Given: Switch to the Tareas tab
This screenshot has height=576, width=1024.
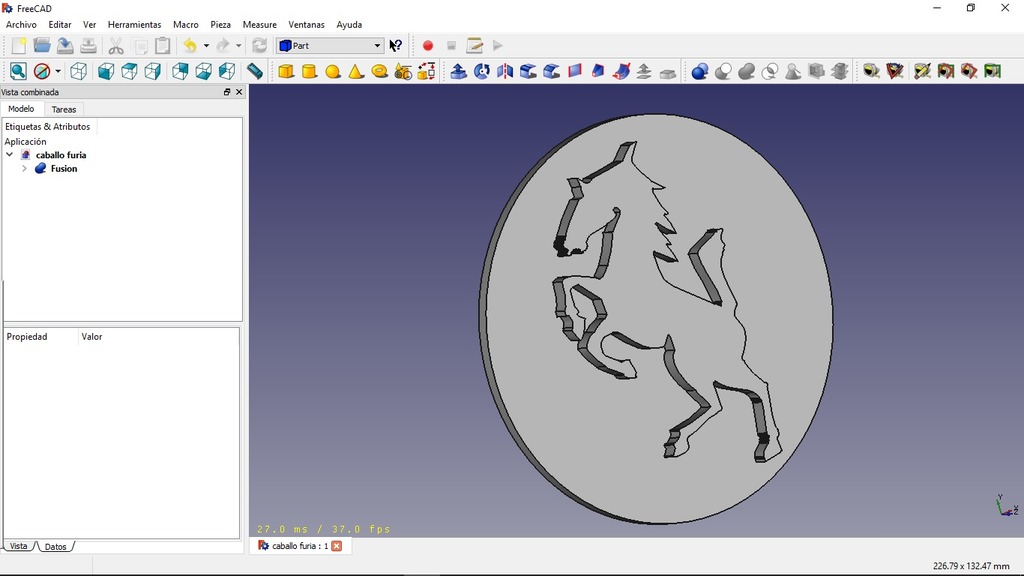Looking at the screenshot, I should 64,109.
